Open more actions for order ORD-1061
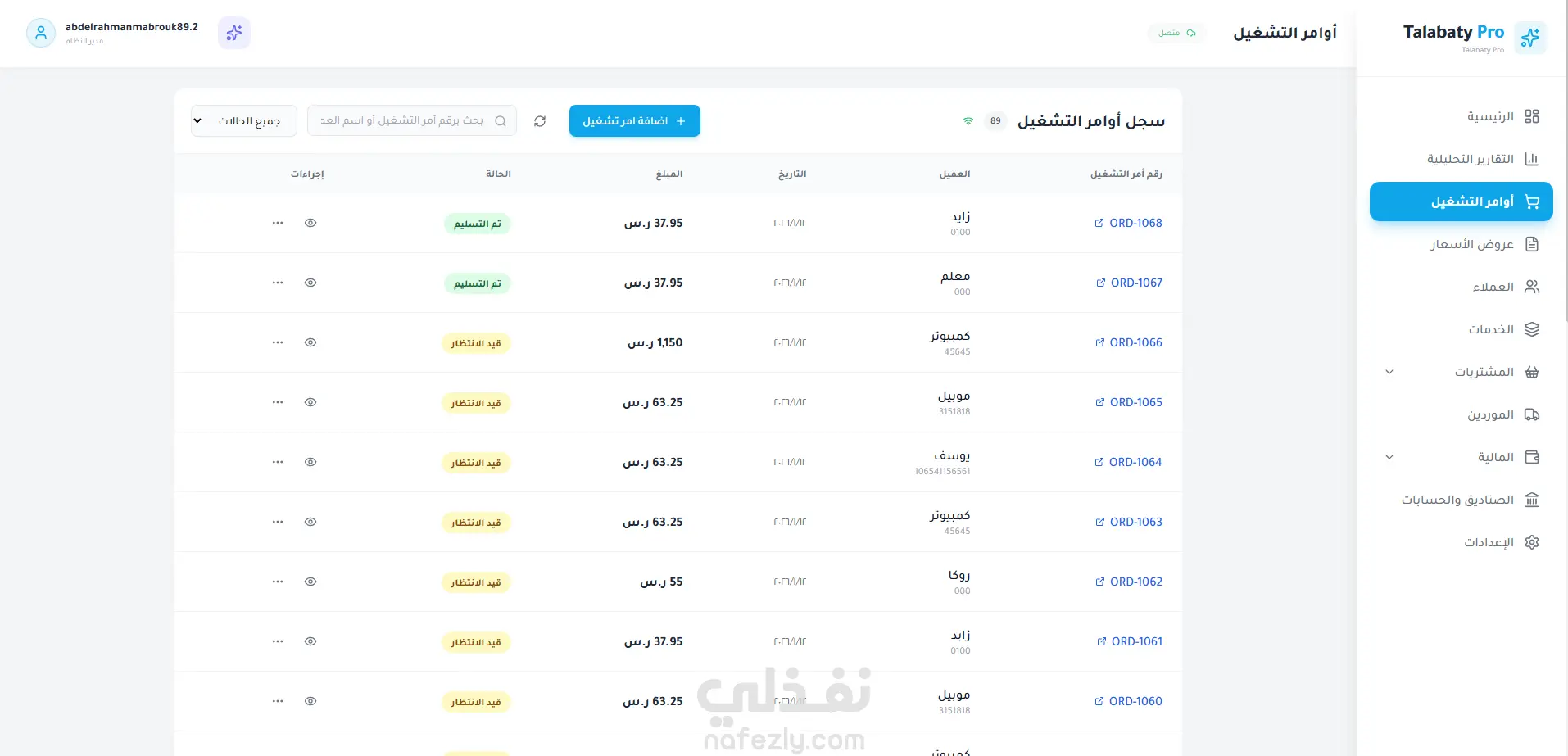 [x=278, y=641]
